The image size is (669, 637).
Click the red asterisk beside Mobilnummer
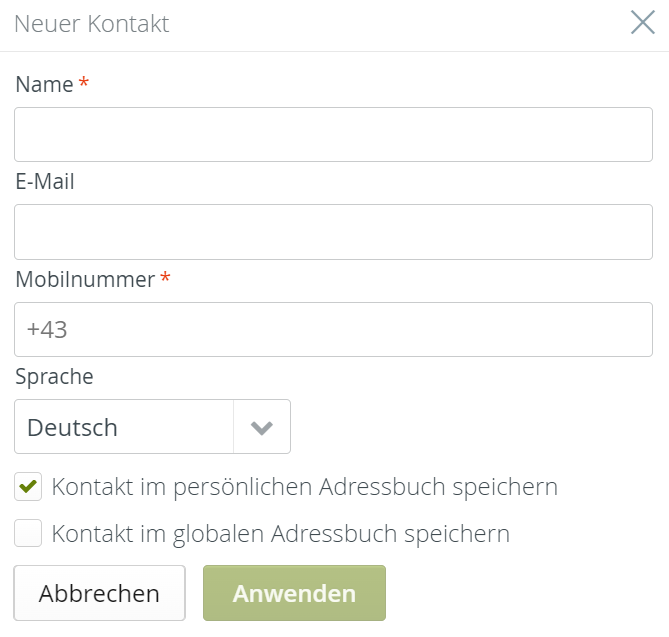[x=165, y=278]
